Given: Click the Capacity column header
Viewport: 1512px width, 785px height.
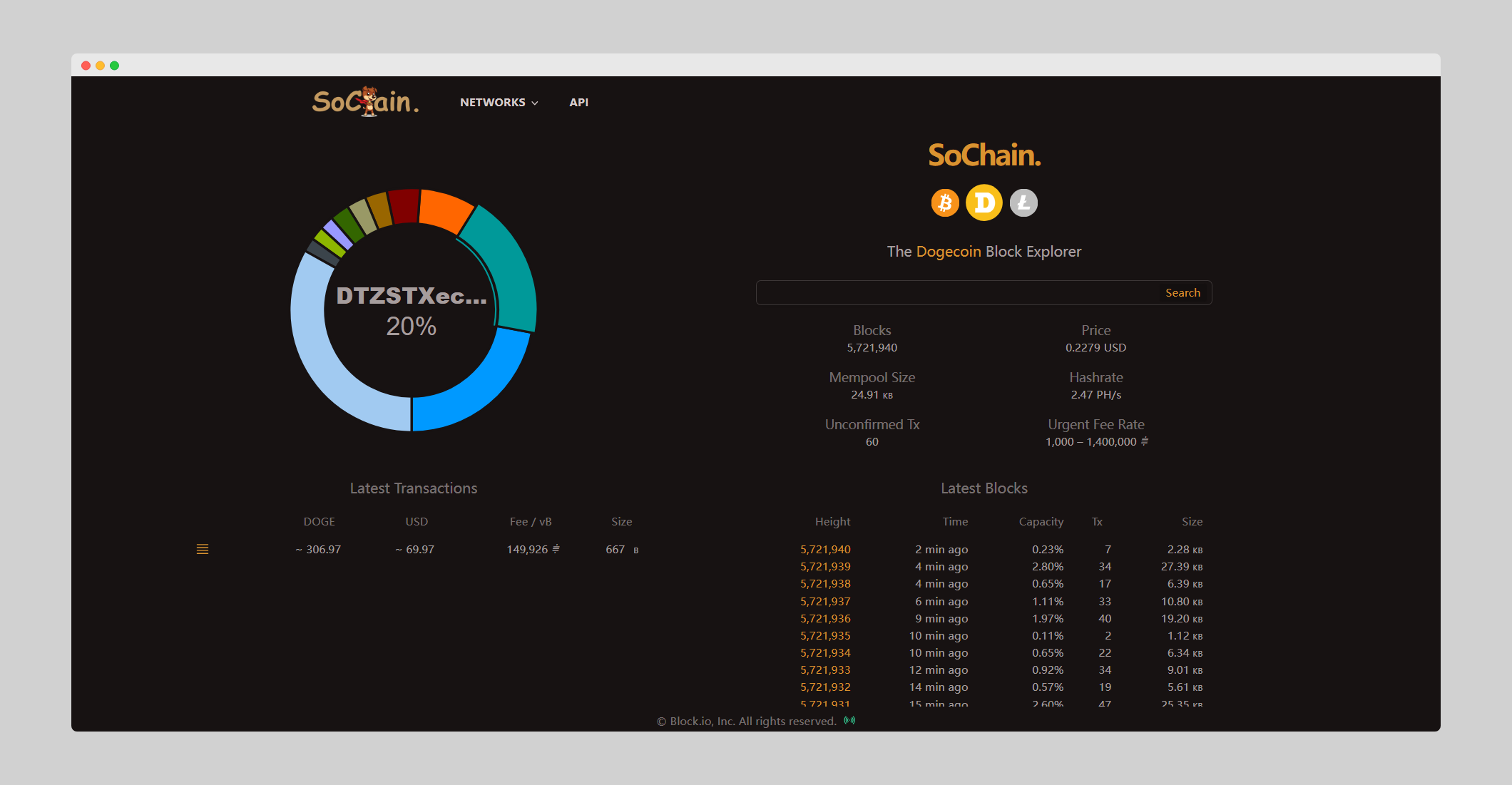Looking at the screenshot, I should (x=1041, y=522).
